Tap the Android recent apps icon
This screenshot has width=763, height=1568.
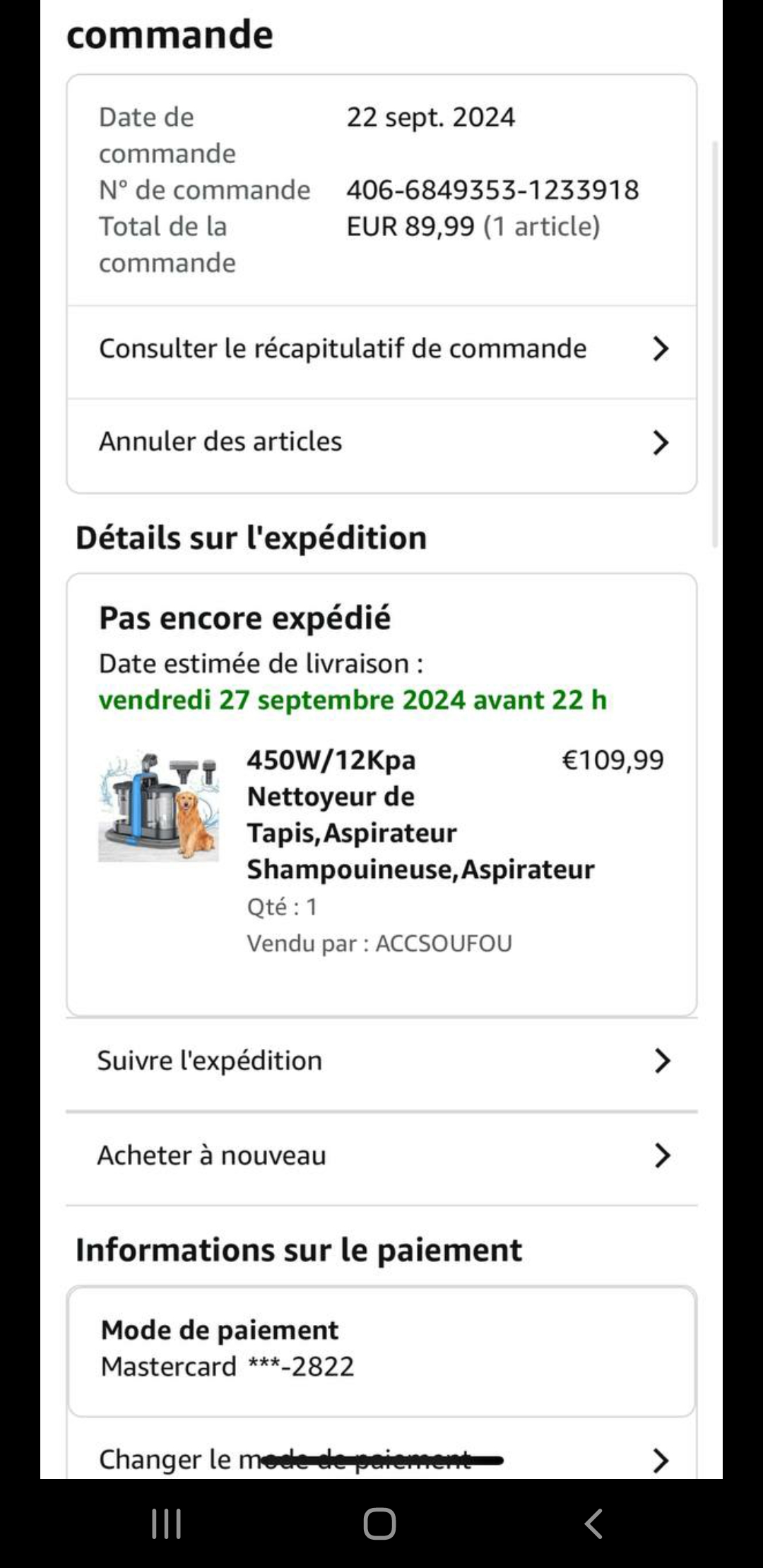[x=167, y=1524]
